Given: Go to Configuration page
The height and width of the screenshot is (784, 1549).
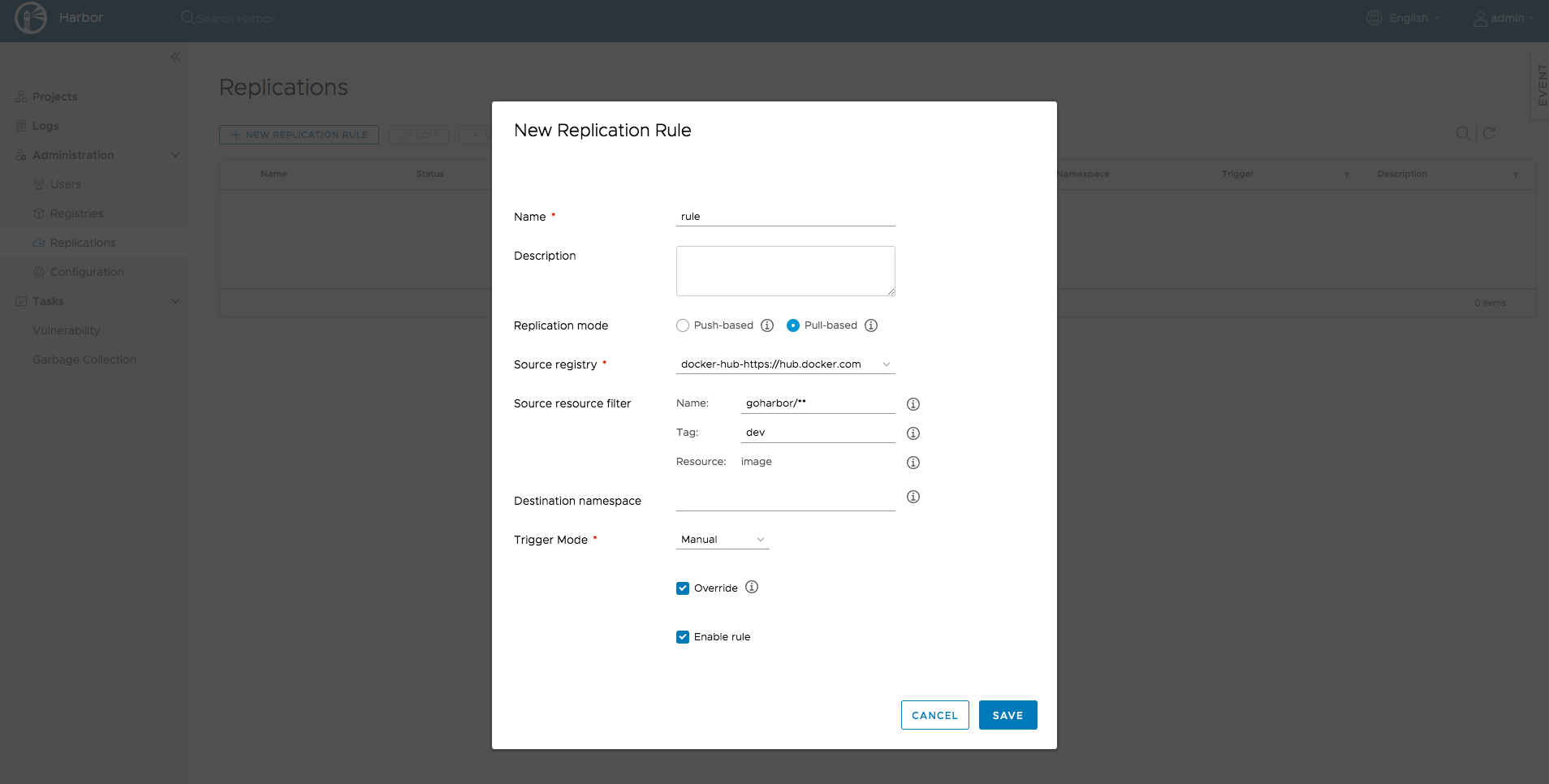Looking at the screenshot, I should click(87, 272).
